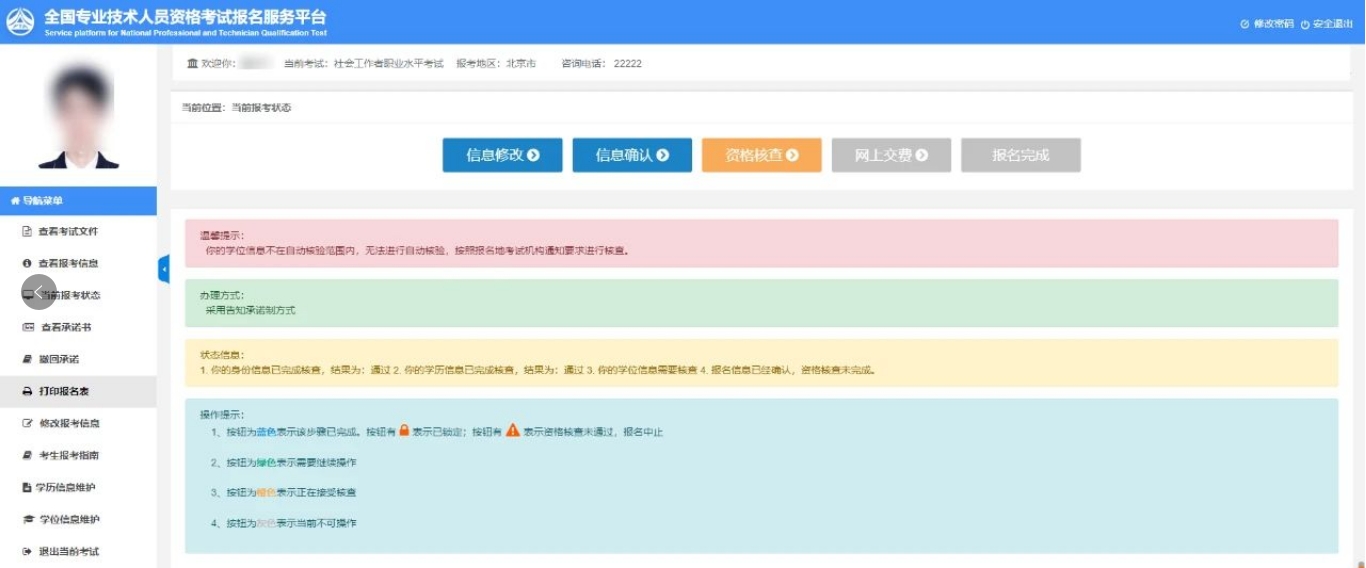Screen dimensions: 1366x568
Task: Open 考生报考指南 in the navigation menu
Action: (x=78, y=455)
